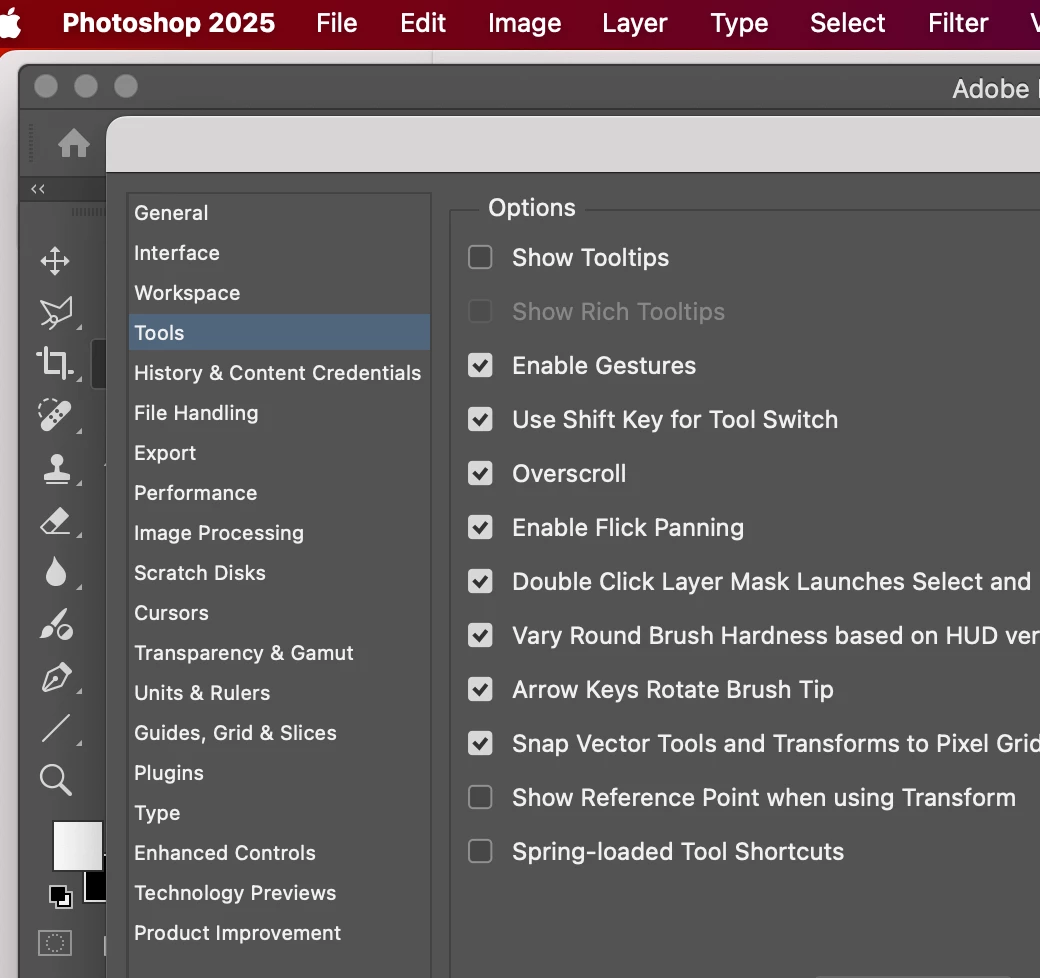The image size is (1040, 978).
Task: Open File Handling preferences
Action: [279, 413]
